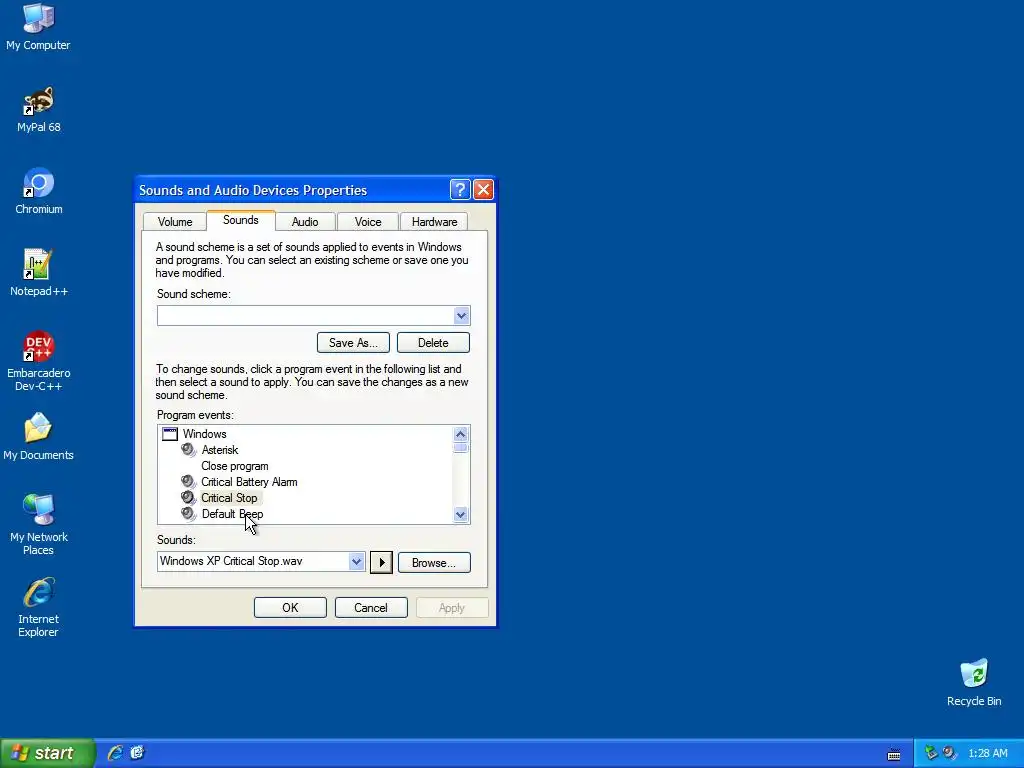Click program events scroll down arrow

pyautogui.click(x=460, y=515)
